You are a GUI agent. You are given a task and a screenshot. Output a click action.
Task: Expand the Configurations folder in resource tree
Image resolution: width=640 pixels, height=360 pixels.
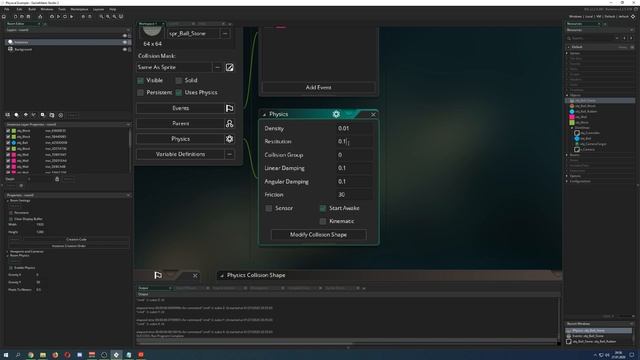[x=567, y=181]
